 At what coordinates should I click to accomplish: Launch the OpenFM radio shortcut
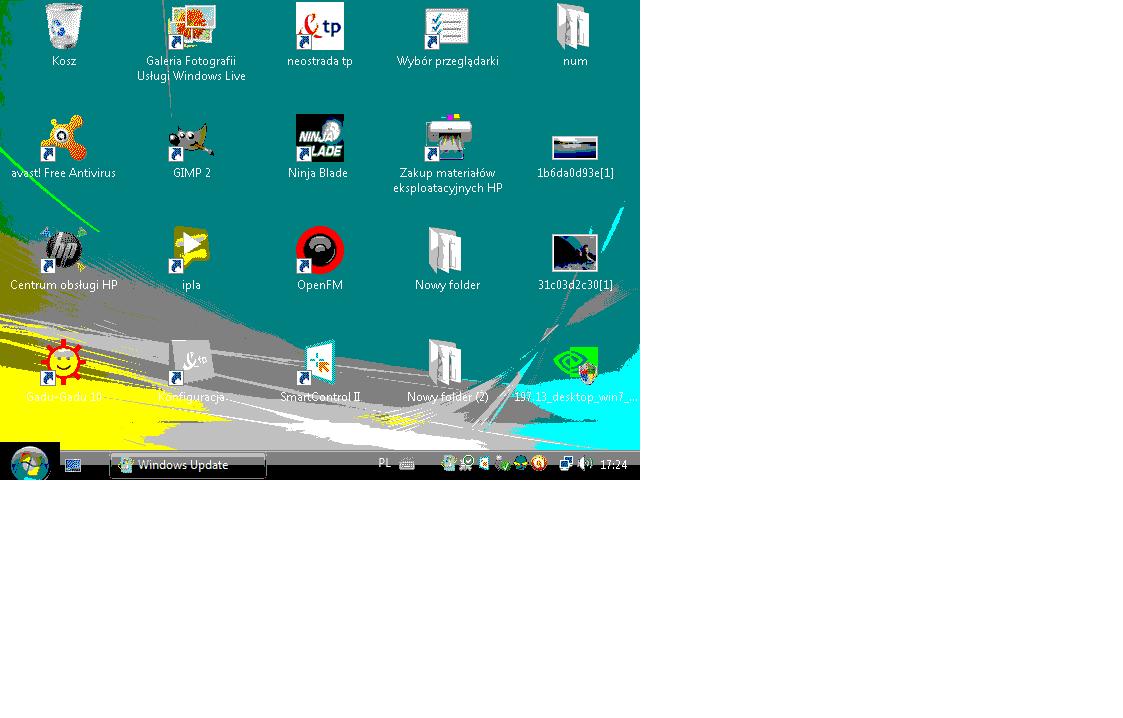click(x=319, y=251)
